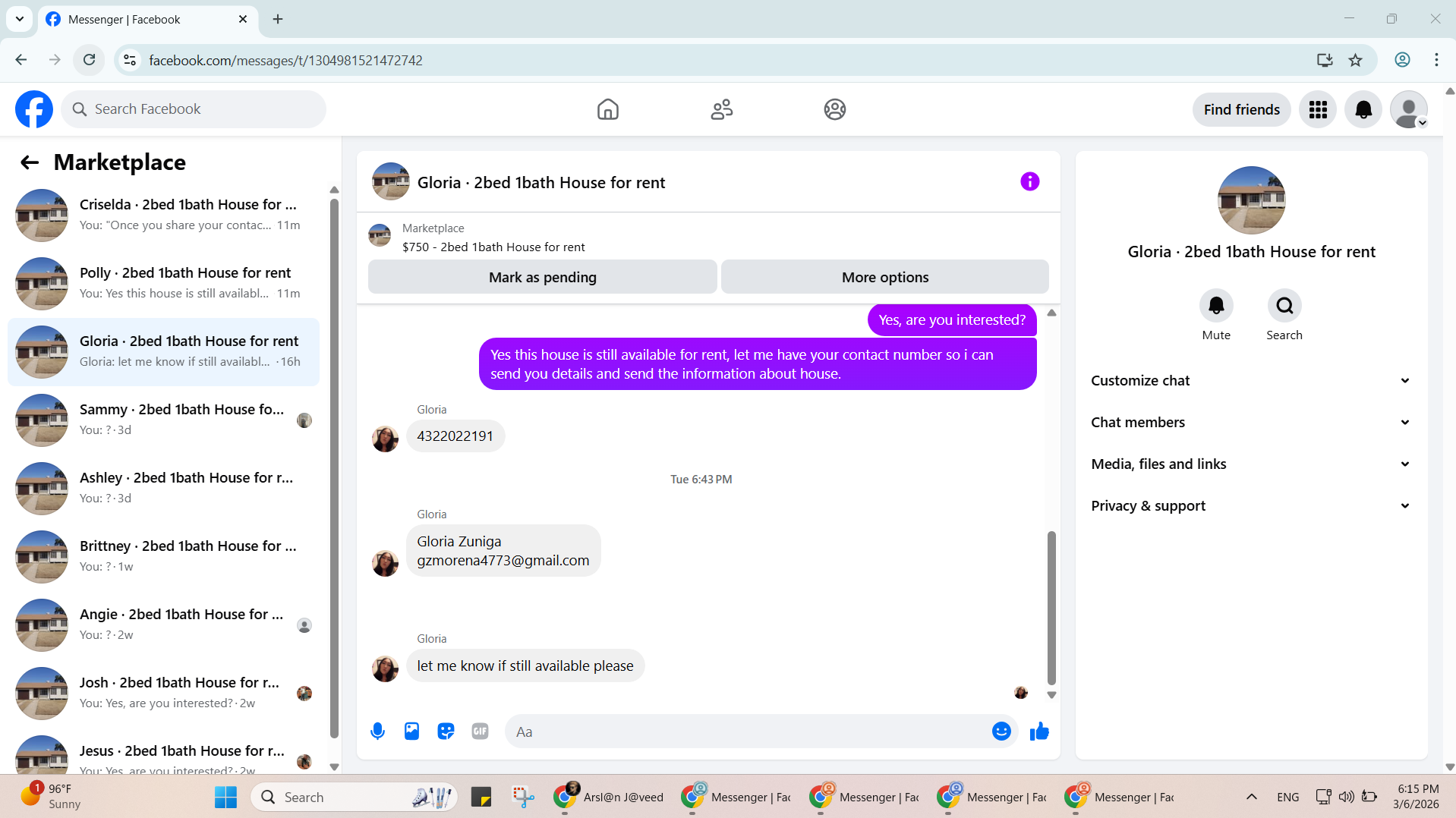Go to the Home feed icon
This screenshot has height=818, width=1456.
coord(607,109)
